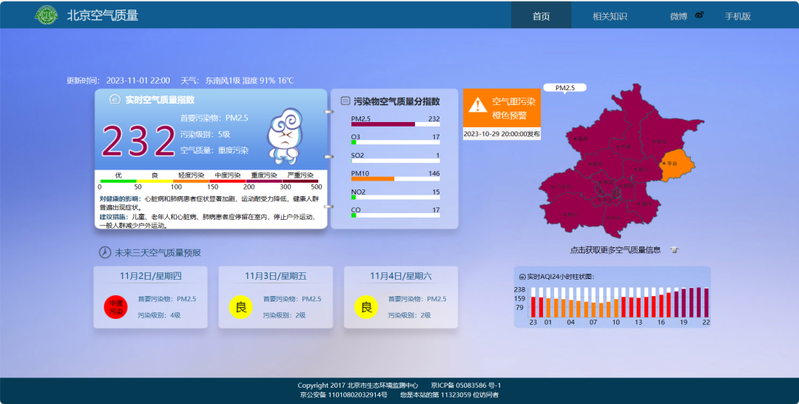Click the purple 重度污染 scale segment

pos(264,181)
